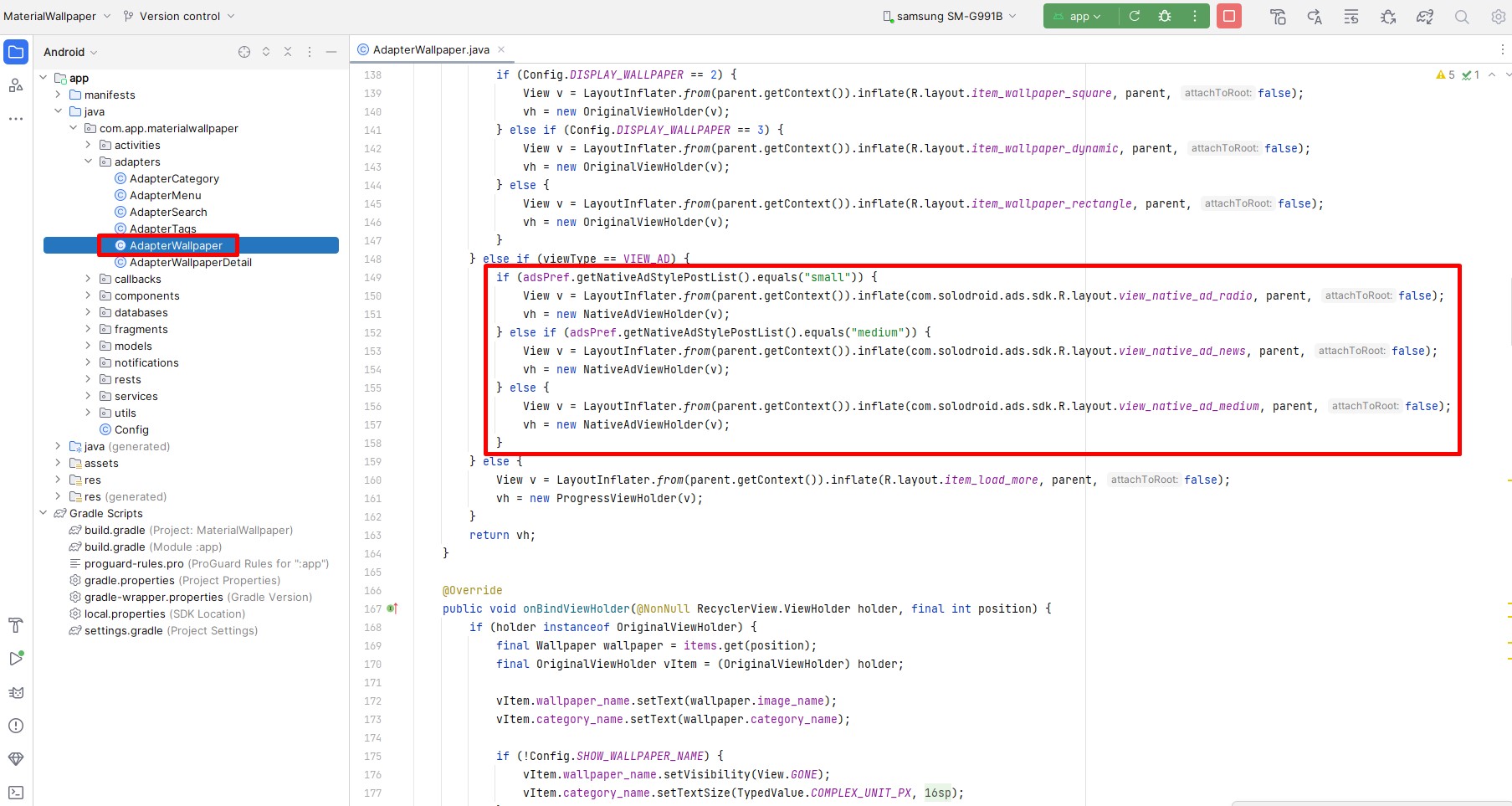Screen dimensions: 1512x806
Task: Expand the manifests folder
Action: pyautogui.click(x=59, y=95)
